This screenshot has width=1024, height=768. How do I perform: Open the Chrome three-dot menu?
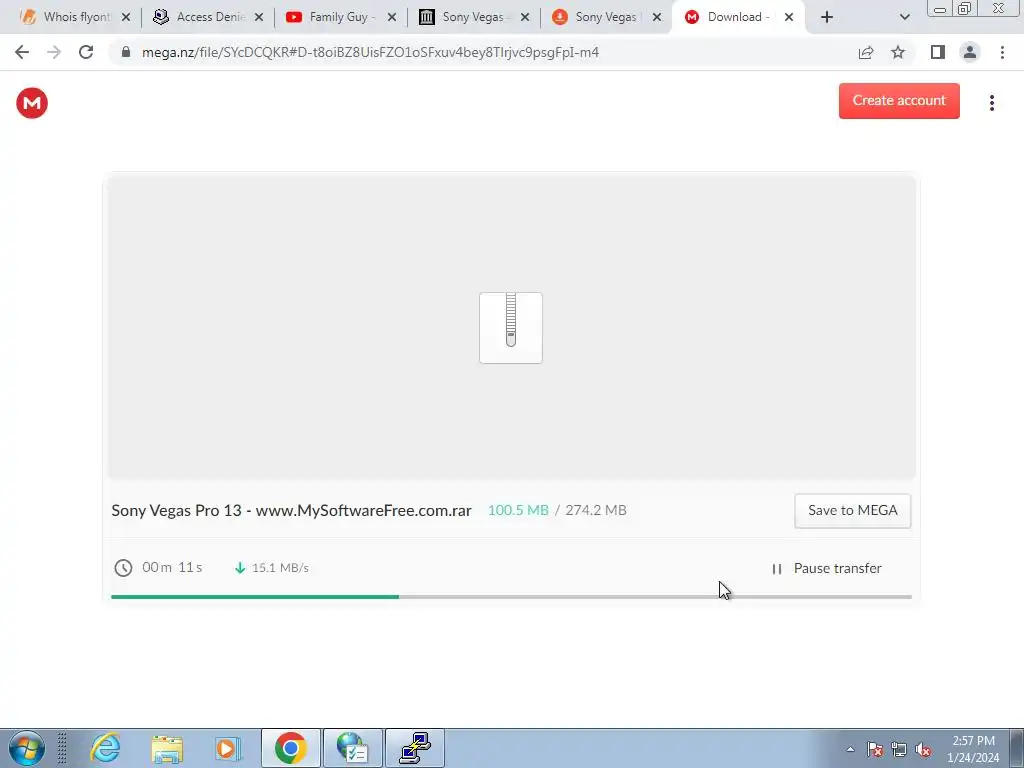[x=1002, y=52]
